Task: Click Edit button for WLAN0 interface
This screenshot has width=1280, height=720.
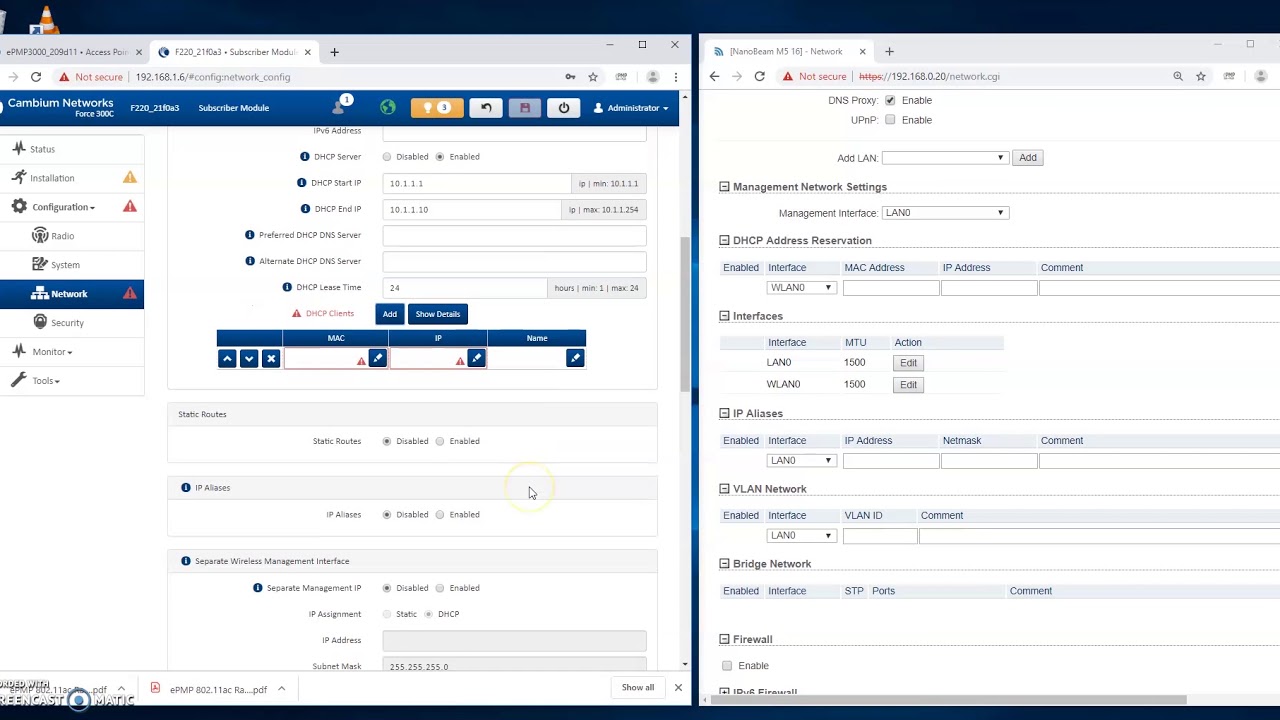Action: coord(908,385)
